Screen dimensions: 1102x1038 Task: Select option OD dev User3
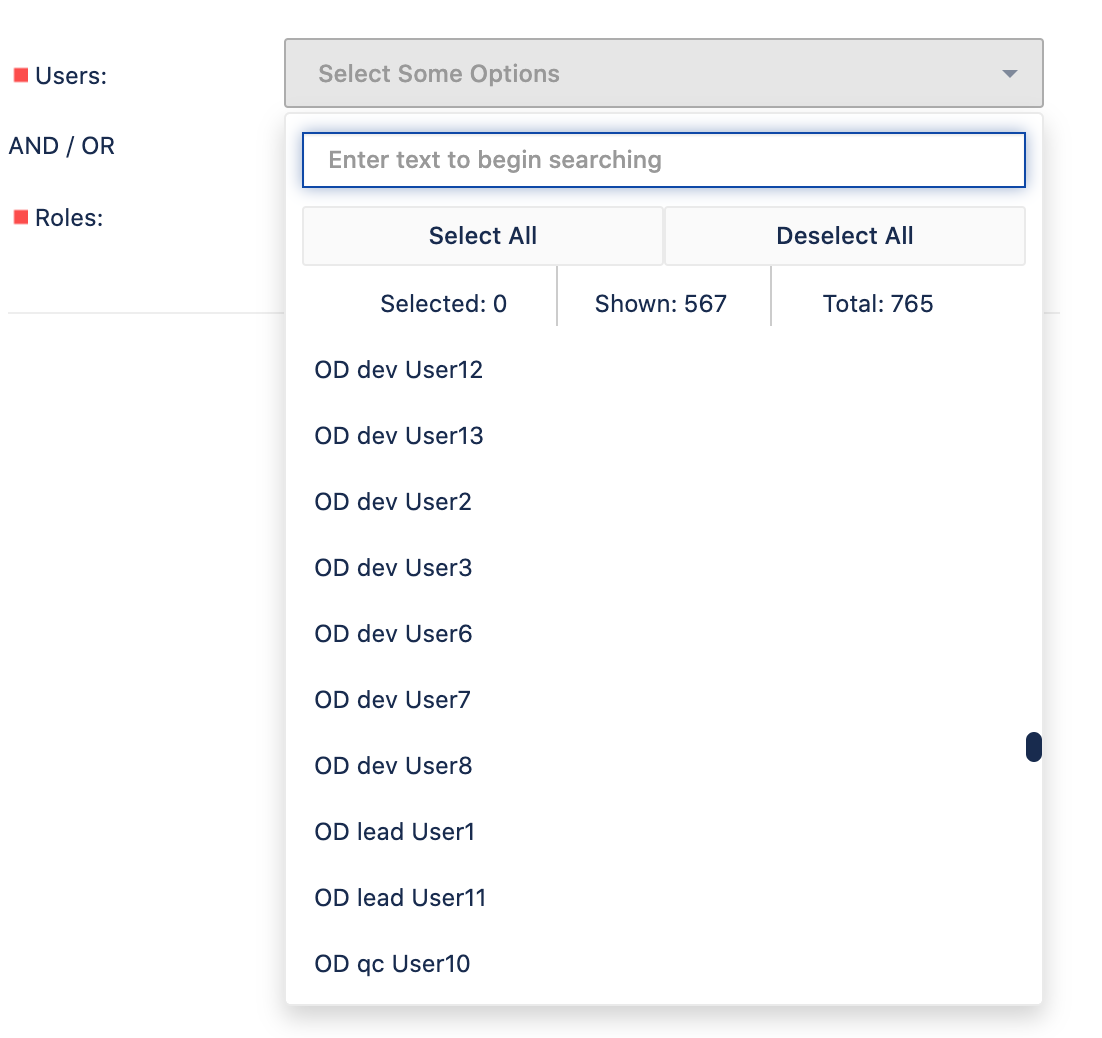tap(663, 568)
